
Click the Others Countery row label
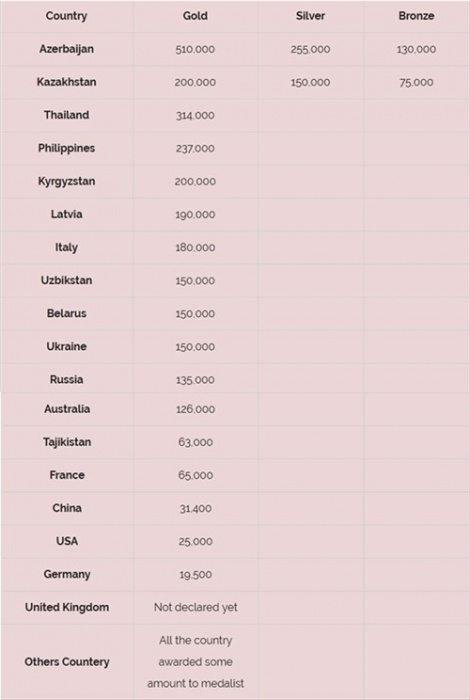67,662
